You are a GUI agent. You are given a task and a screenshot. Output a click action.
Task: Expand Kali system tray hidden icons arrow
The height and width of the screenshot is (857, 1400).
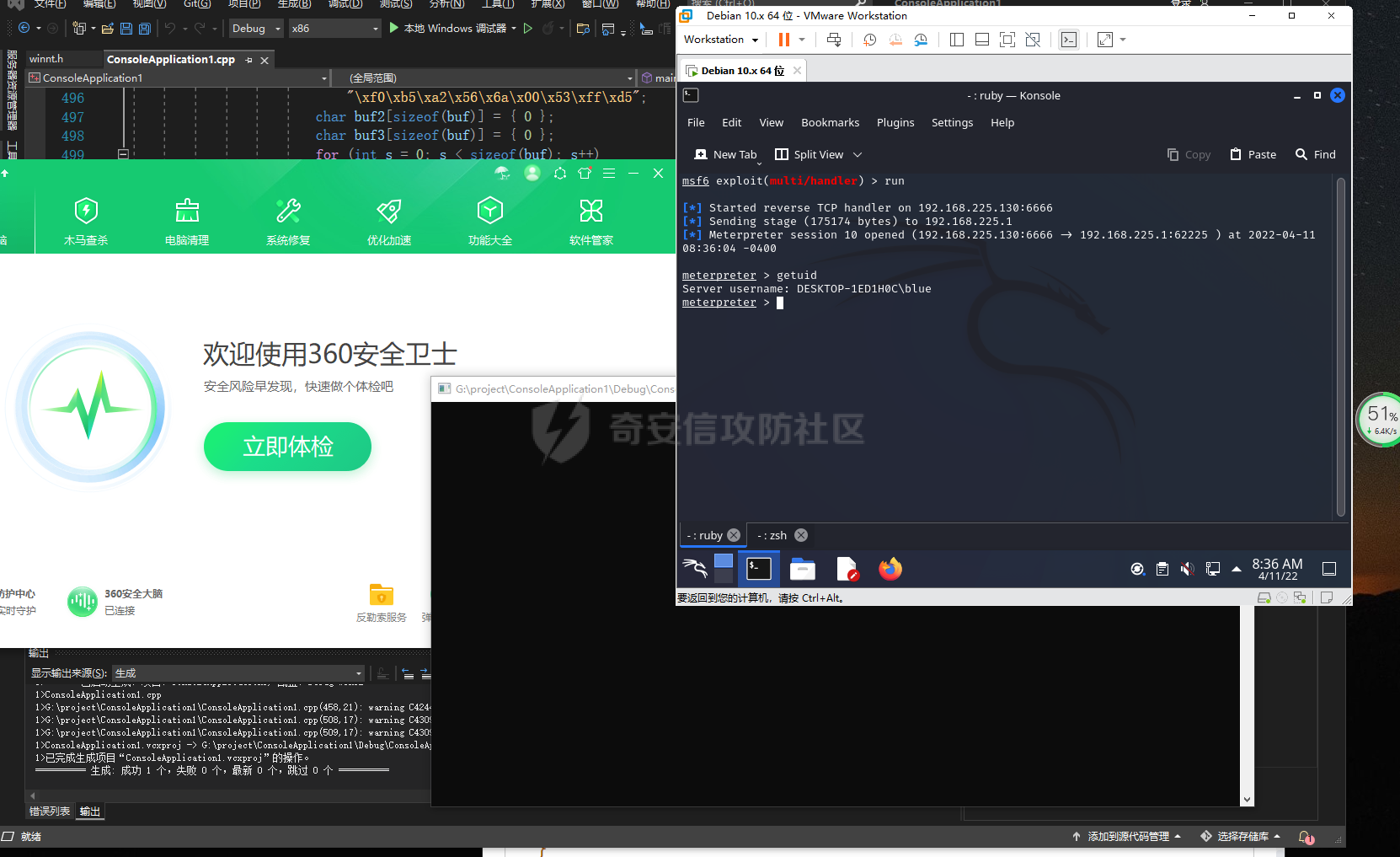click(x=1237, y=569)
